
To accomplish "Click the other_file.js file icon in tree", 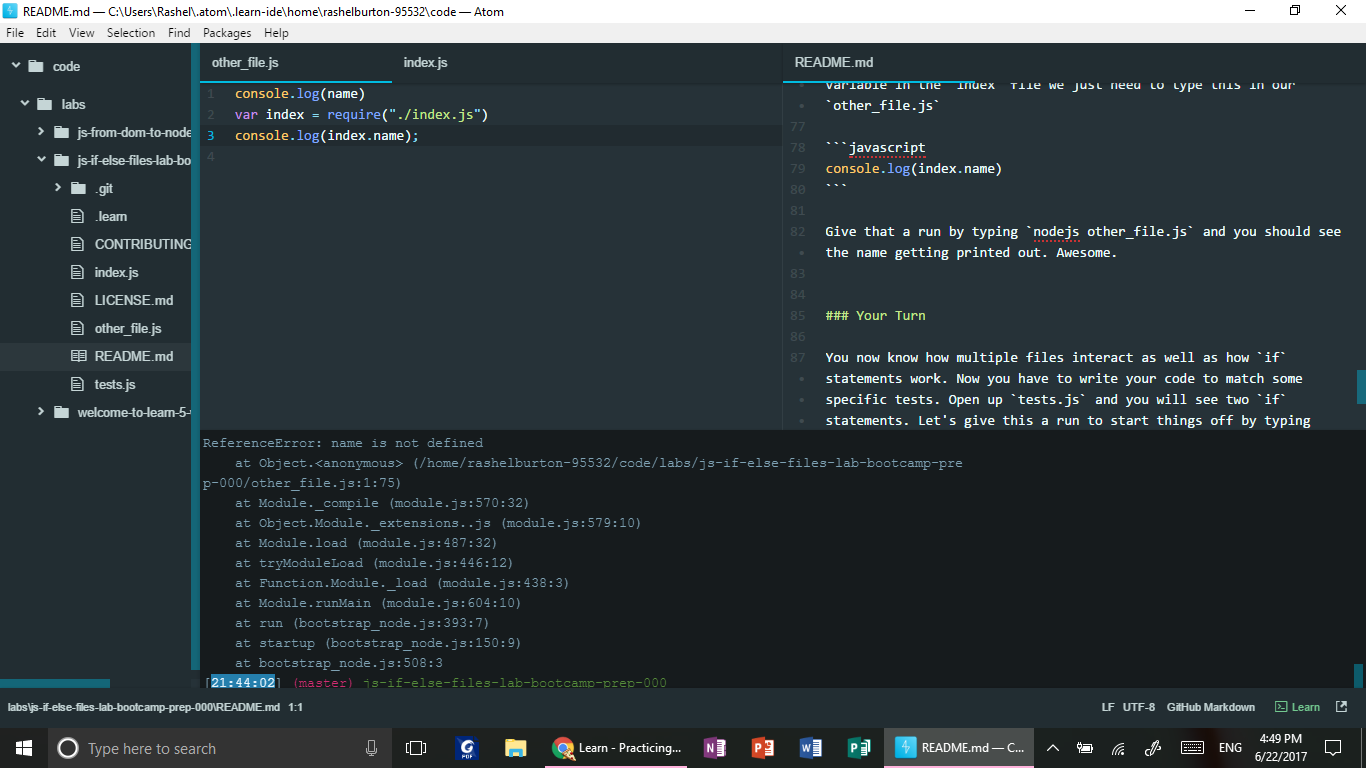I will [78, 328].
